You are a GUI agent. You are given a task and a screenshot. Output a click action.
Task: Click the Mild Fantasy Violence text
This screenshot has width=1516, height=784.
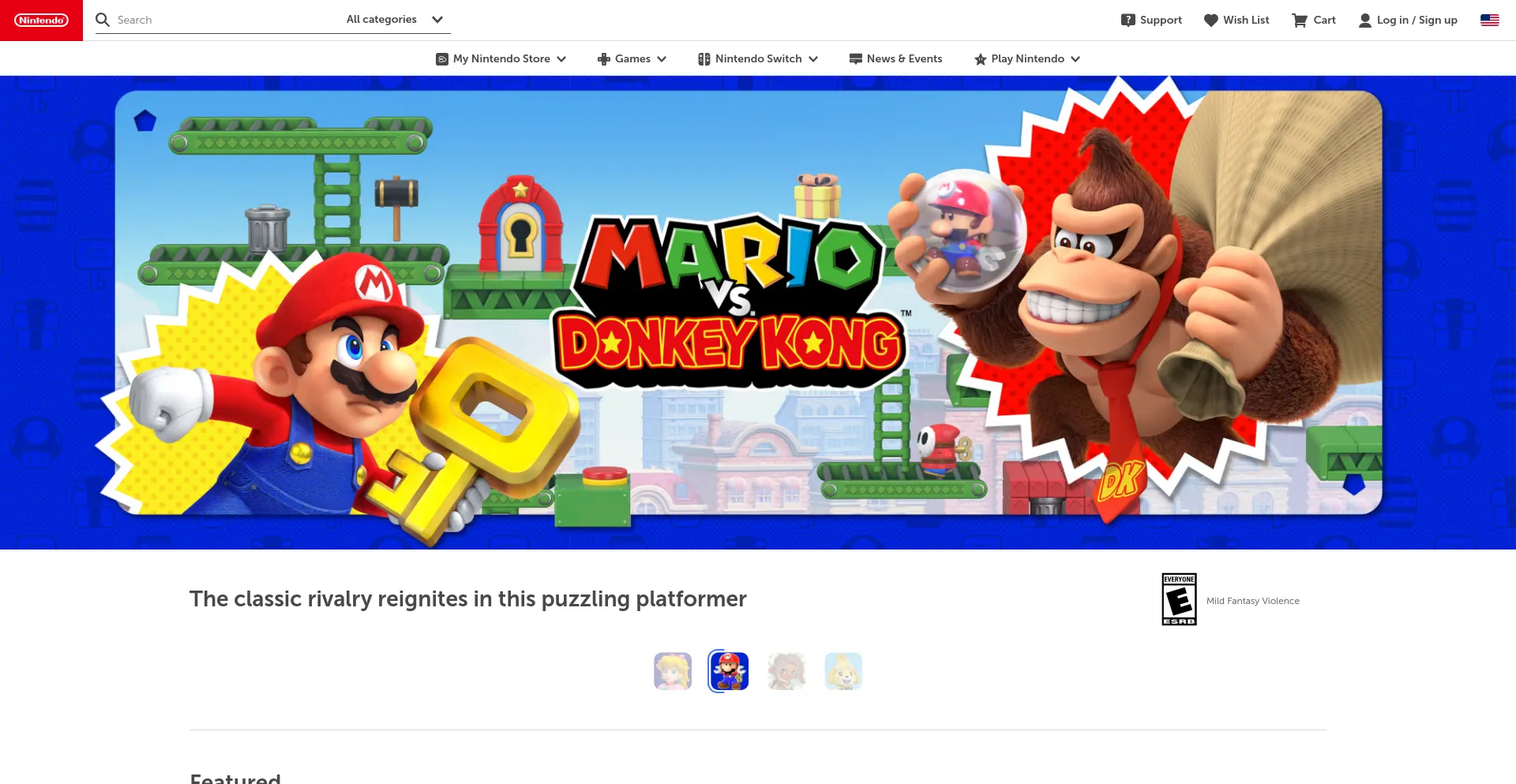[x=1253, y=601]
